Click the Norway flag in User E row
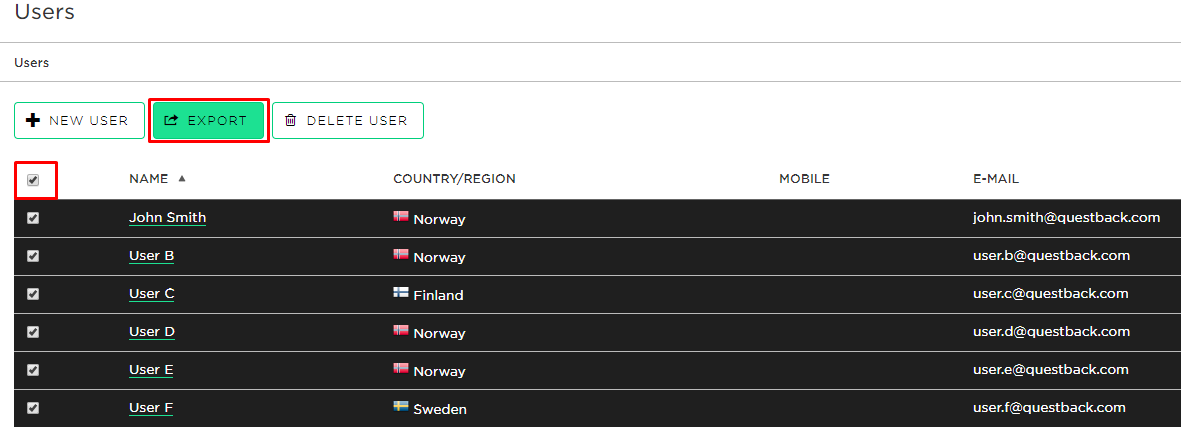The height and width of the screenshot is (446, 1181). 401,368
